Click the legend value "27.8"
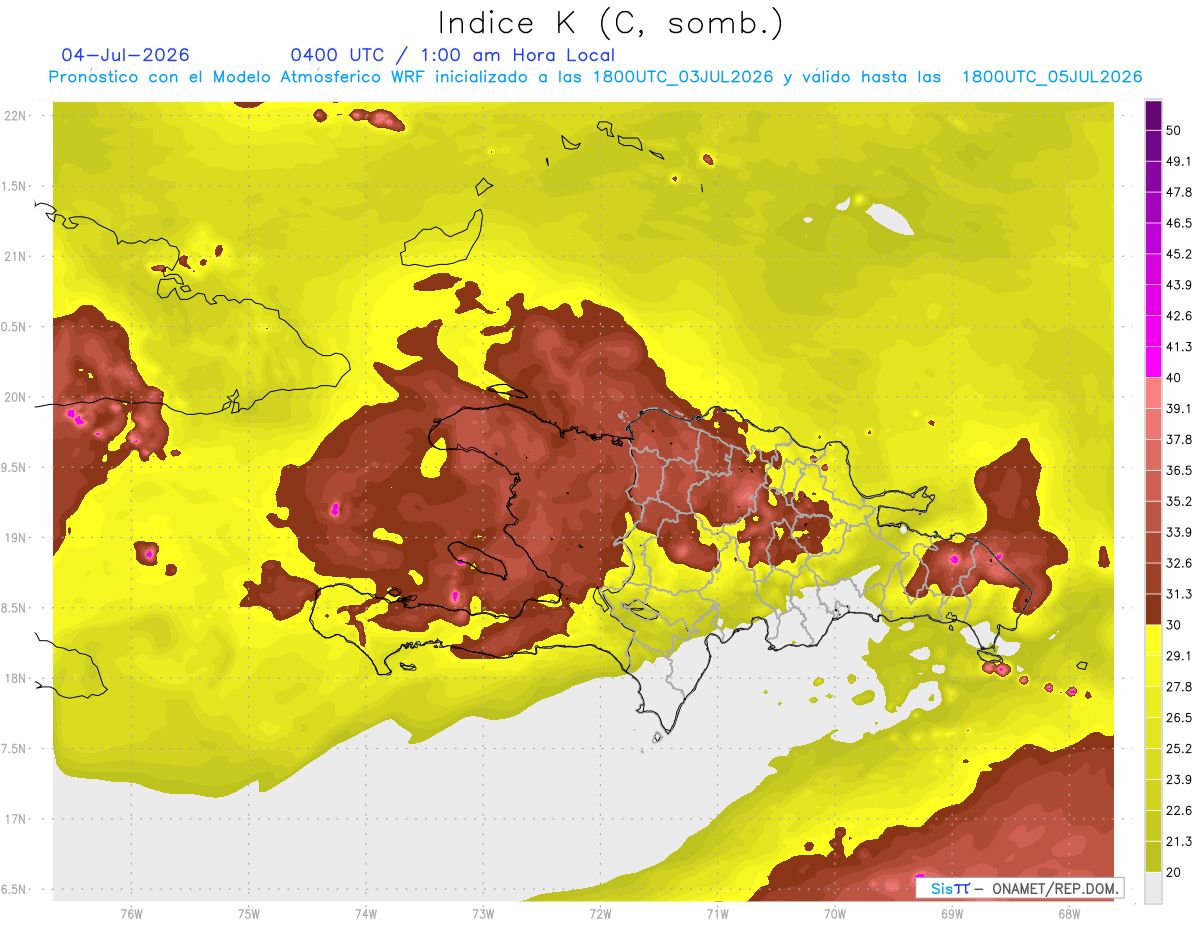This screenshot has height=927, width=1200. (1178, 687)
